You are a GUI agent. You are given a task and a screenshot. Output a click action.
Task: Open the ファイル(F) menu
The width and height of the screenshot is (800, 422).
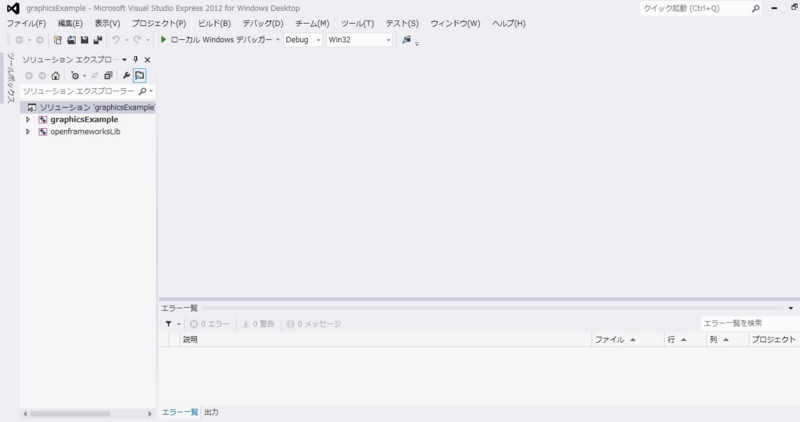point(26,23)
